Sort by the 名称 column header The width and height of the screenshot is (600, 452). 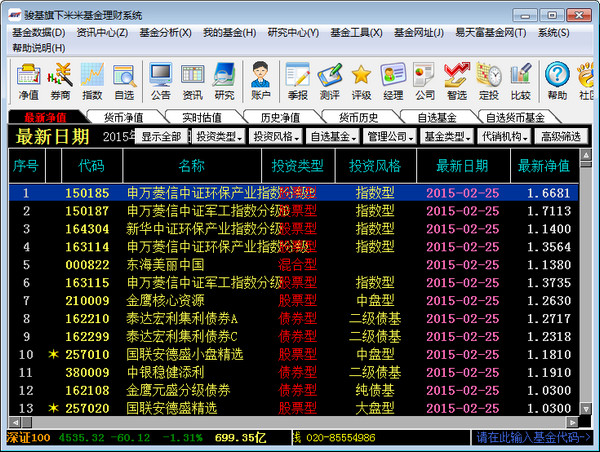192,166
